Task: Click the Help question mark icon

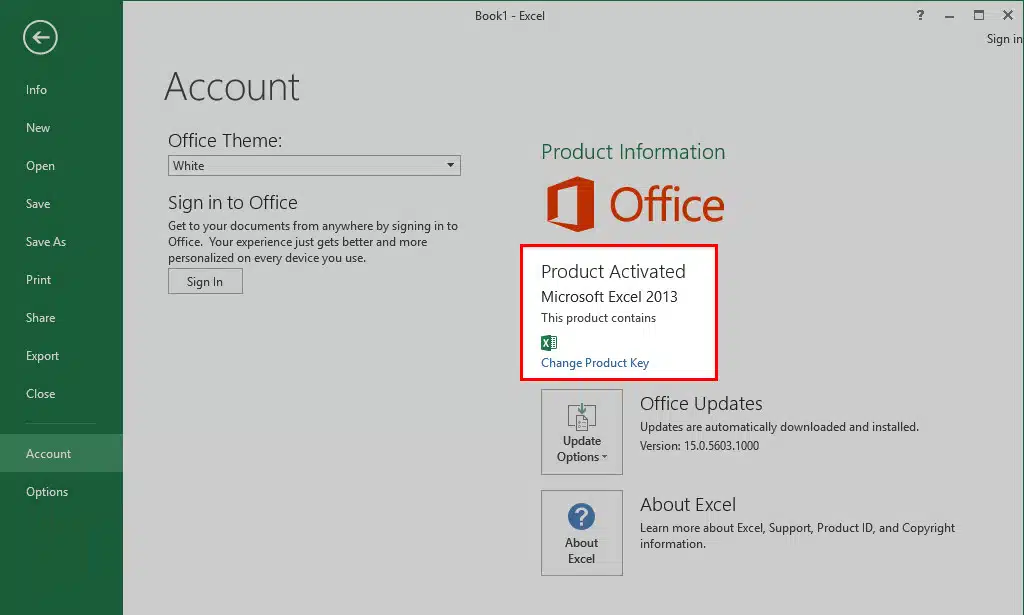Action: (920, 15)
